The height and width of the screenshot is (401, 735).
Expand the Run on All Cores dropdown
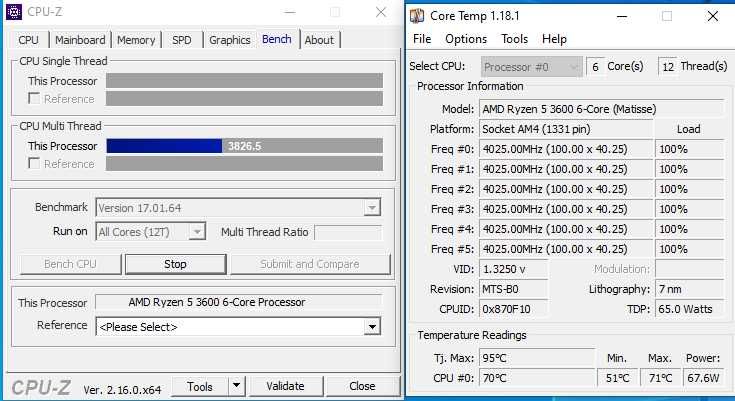click(x=197, y=232)
